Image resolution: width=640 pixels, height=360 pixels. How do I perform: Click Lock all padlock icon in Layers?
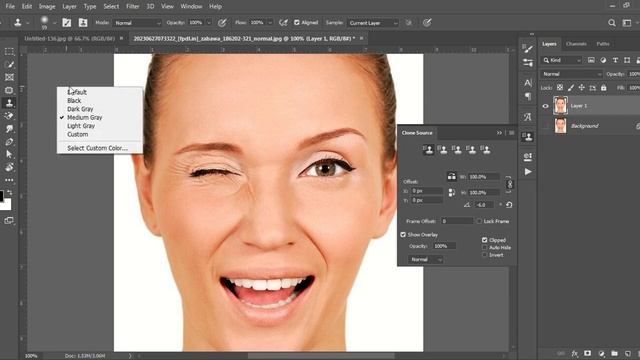(603, 88)
